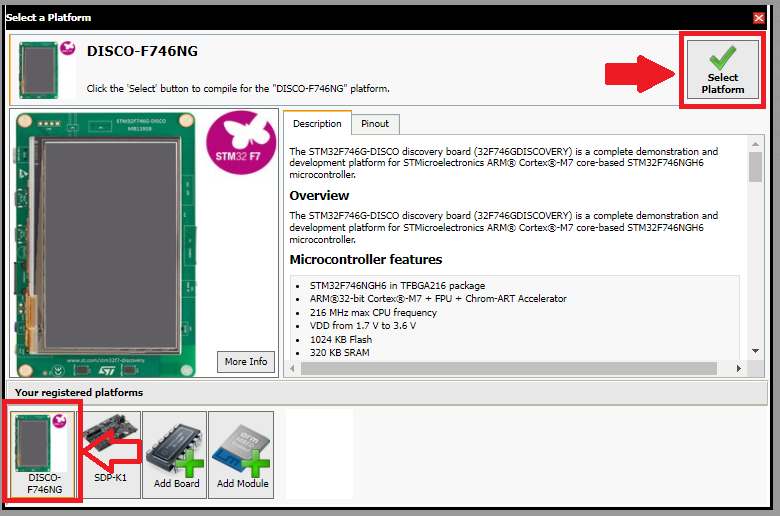
Task: Click description scrollbar up arrow
Action: click(755, 144)
